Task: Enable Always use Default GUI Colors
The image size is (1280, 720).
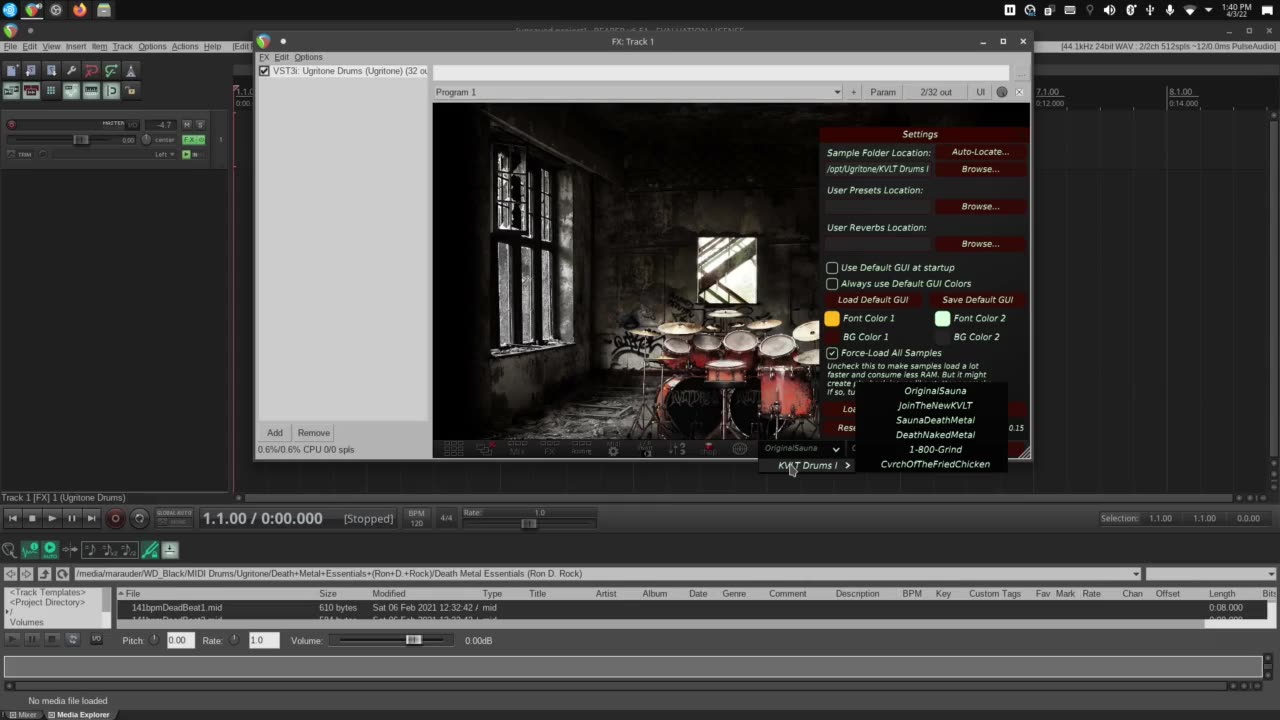Action: tap(832, 284)
